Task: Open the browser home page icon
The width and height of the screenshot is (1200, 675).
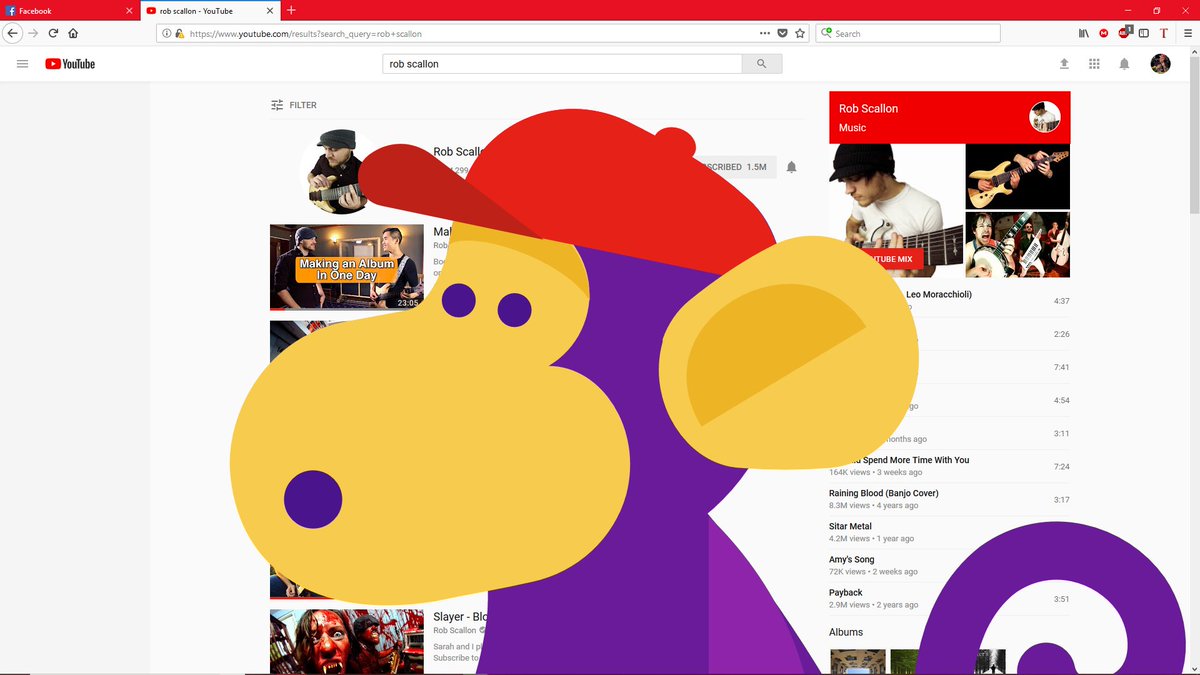Action: 73,33
